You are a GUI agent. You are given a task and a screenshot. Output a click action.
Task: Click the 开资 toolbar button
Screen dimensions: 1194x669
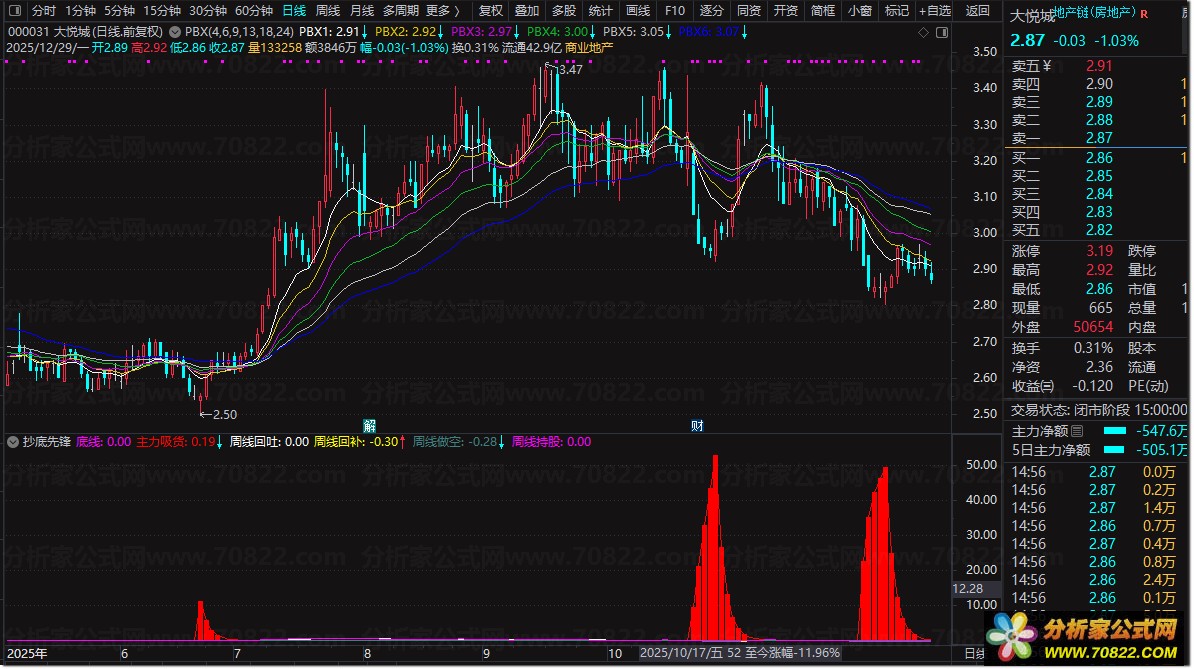pos(786,11)
